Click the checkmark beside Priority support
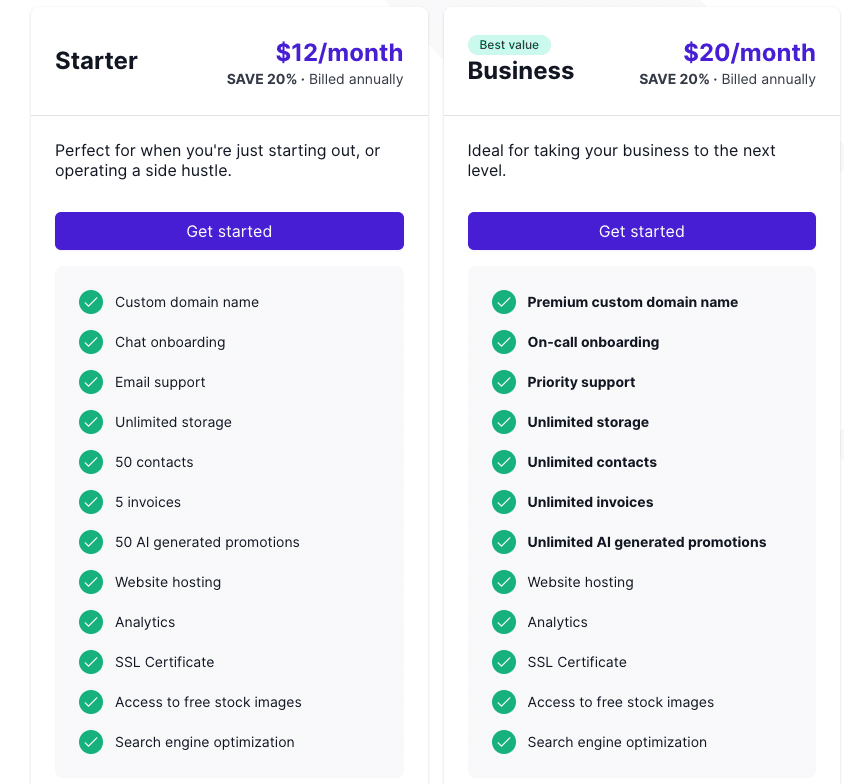The width and height of the screenshot is (844, 784). point(504,382)
